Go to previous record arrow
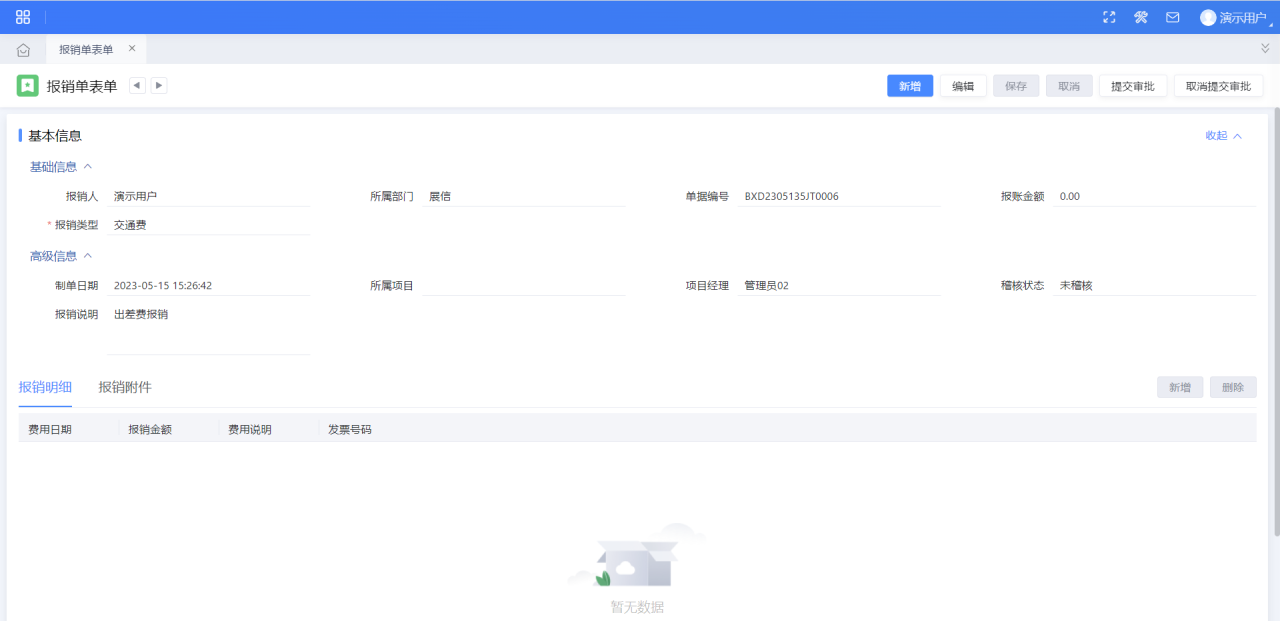This screenshot has width=1280, height=621. 137,86
